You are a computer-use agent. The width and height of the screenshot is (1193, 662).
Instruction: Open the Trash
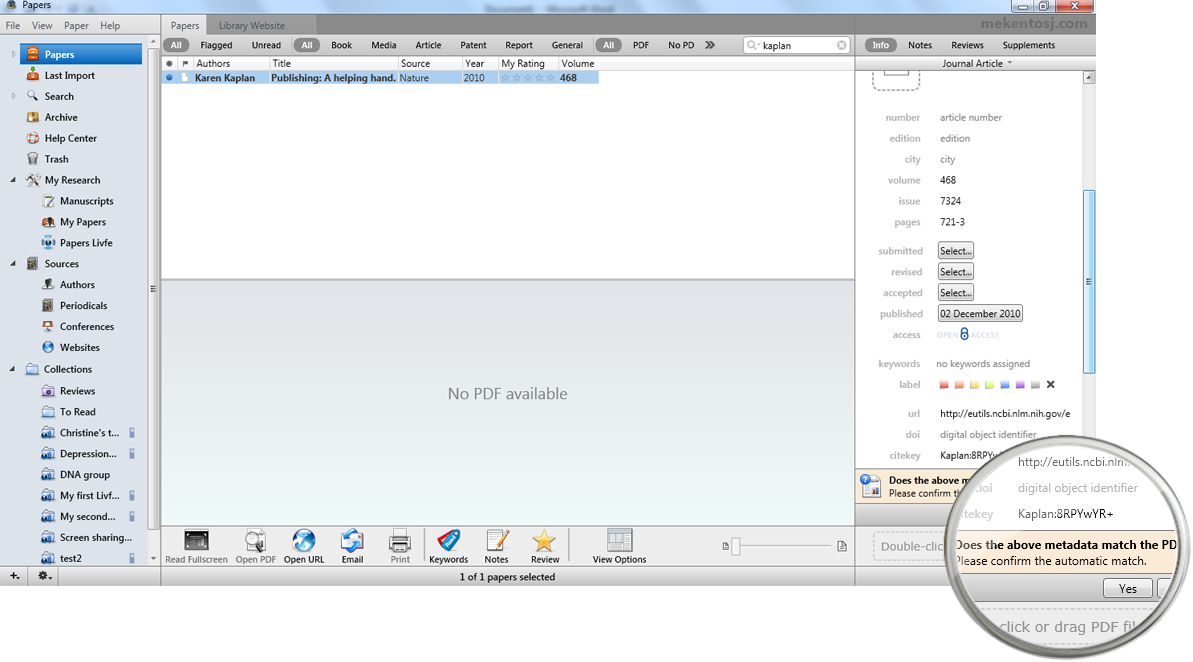pyautogui.click(x=56, y=159)
